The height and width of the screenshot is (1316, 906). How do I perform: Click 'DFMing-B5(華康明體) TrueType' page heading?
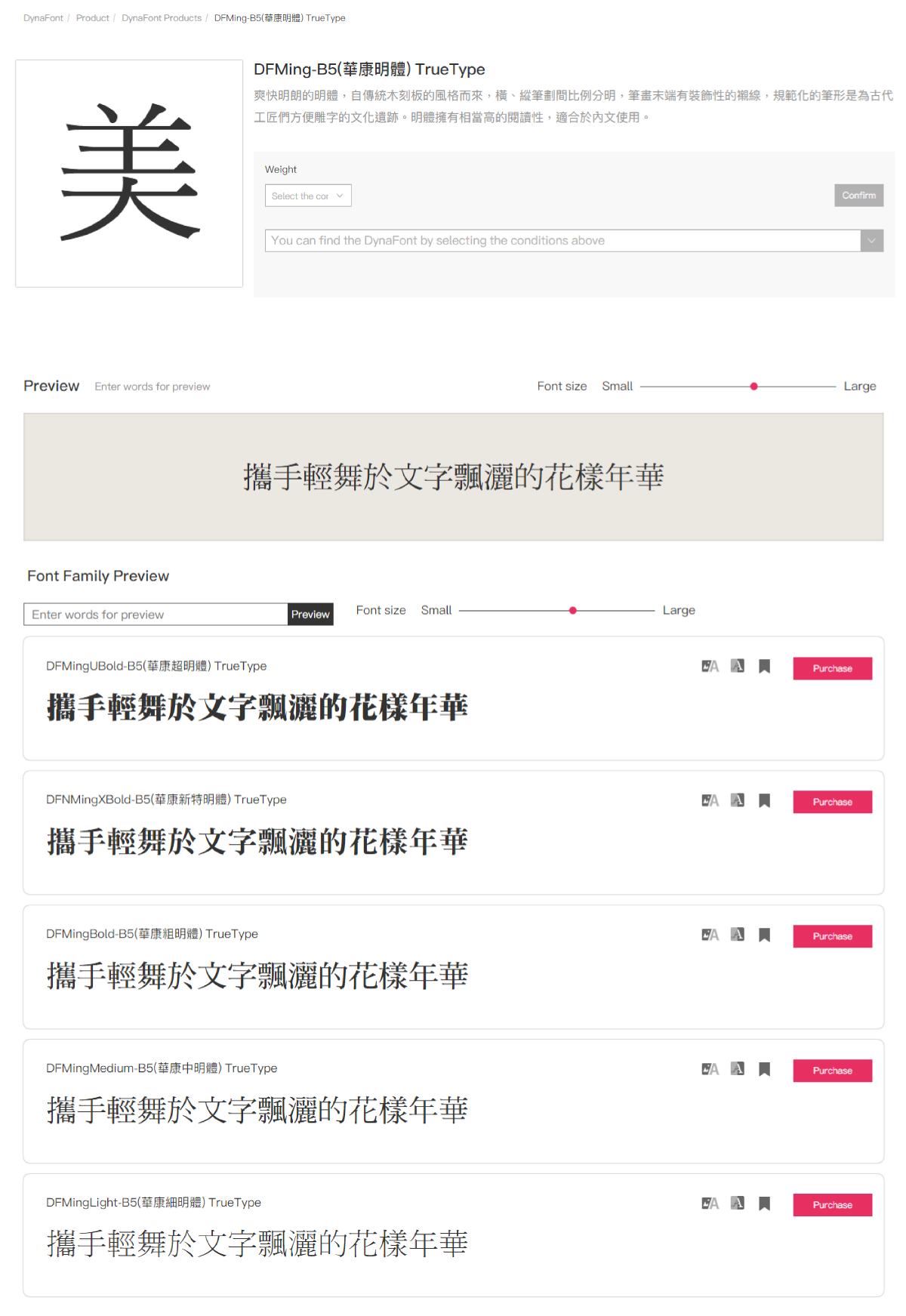click(369, 69)
